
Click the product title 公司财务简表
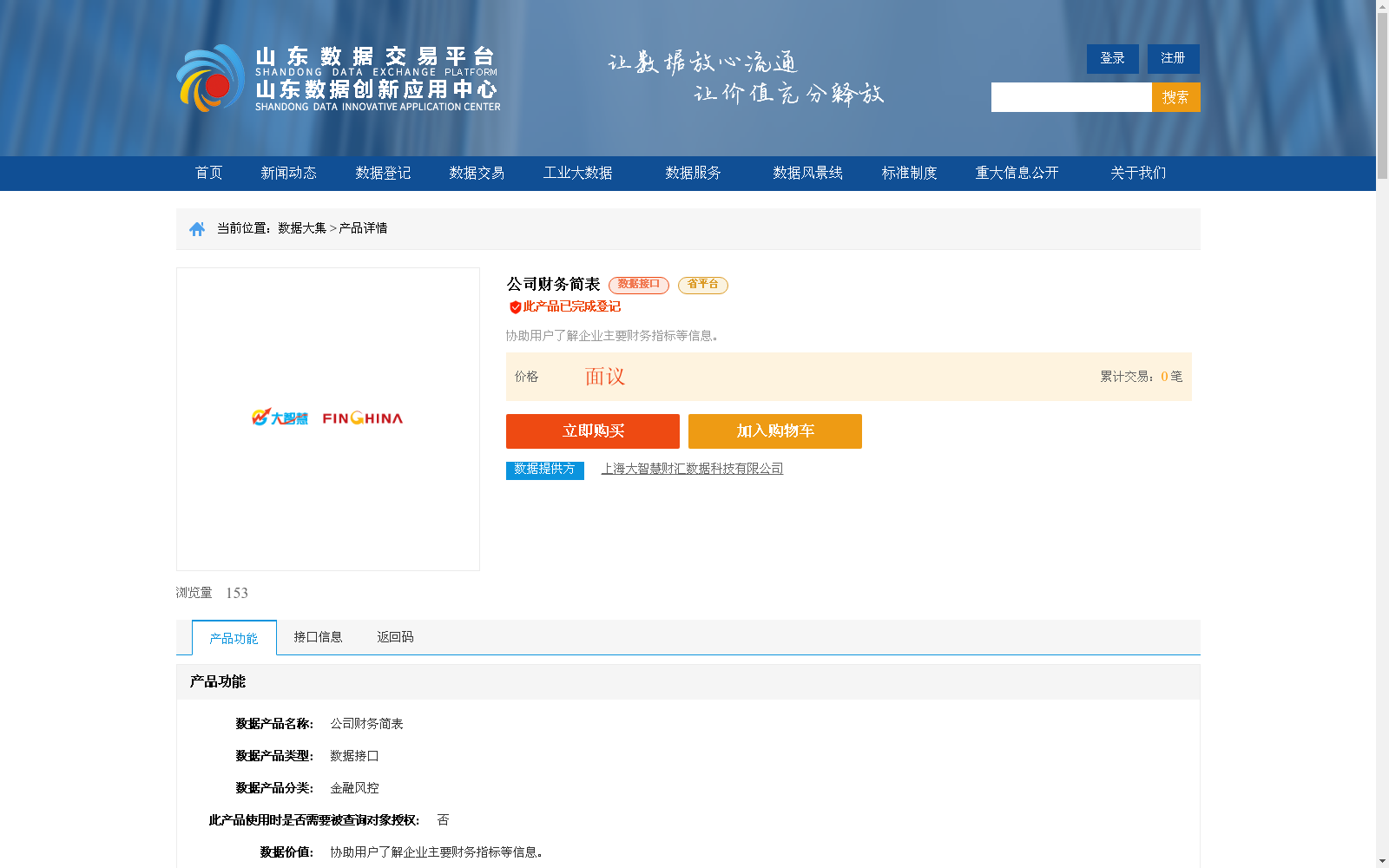(x=554, y=285)
